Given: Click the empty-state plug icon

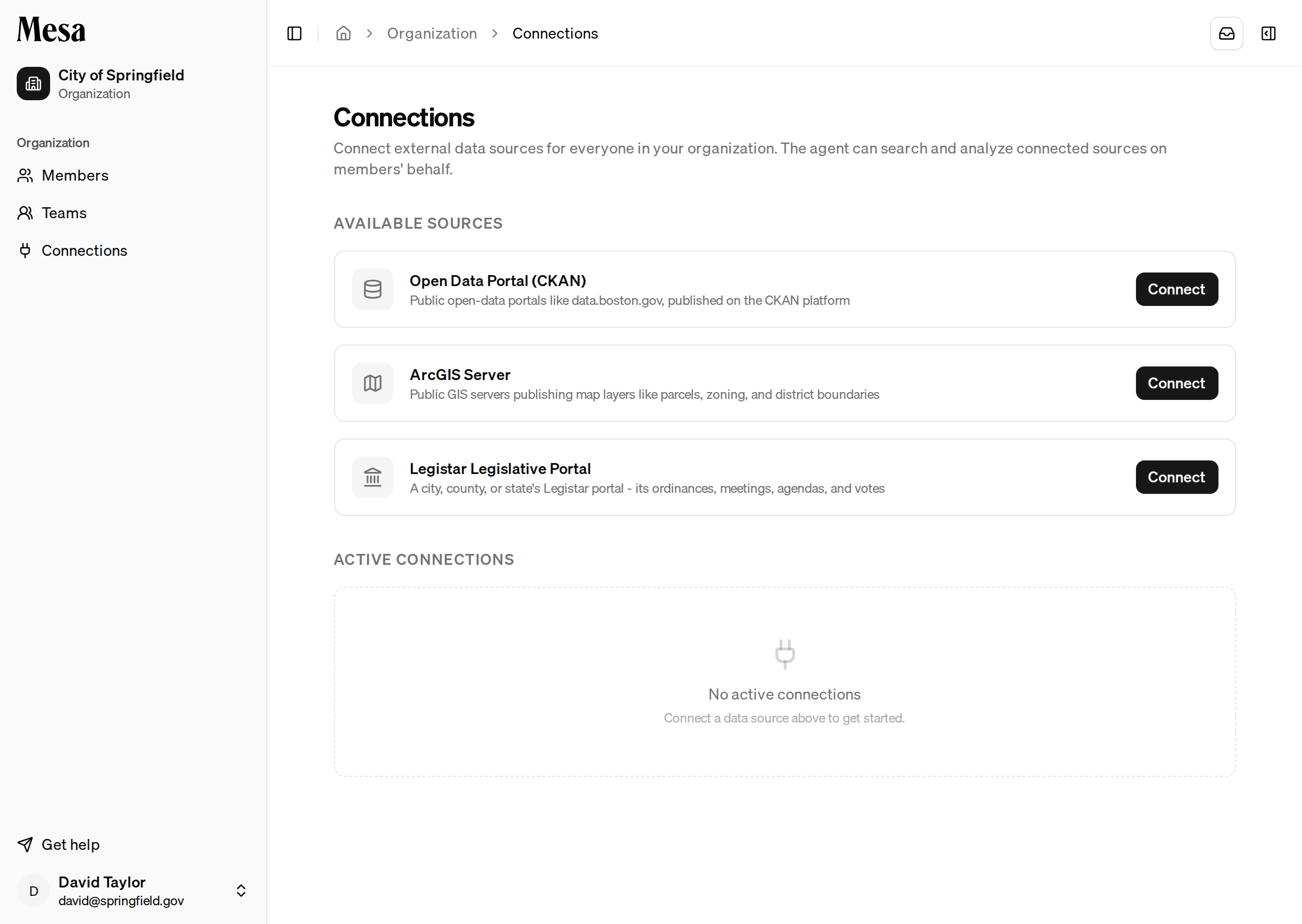Looking at the screenshot, I should (x=785, y=654).
